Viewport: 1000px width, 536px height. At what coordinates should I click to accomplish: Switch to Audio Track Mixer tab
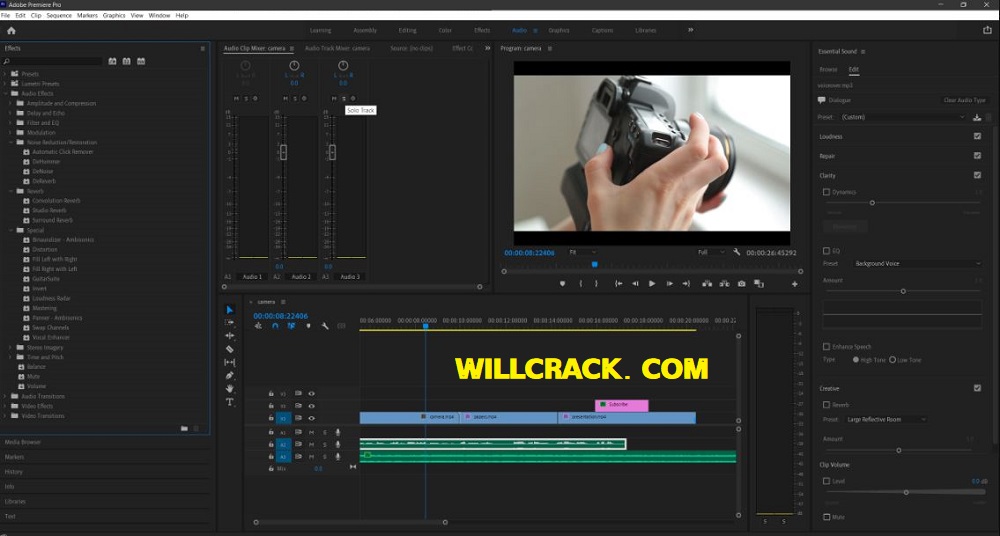pos(337,48)
